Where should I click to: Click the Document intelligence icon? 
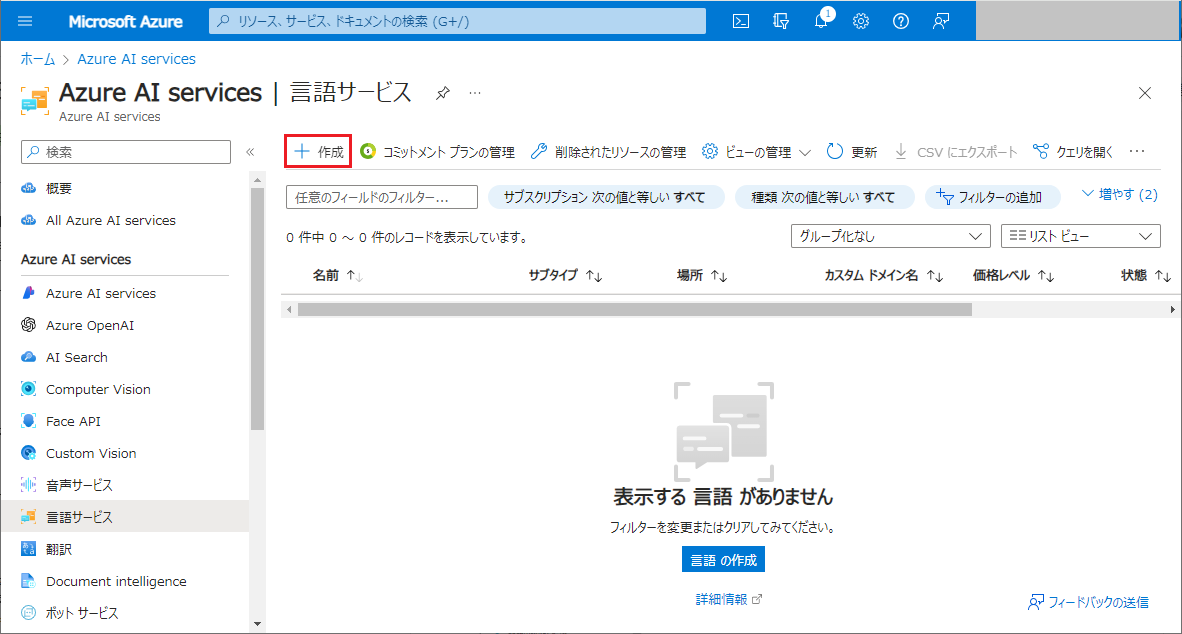point(29,581)
